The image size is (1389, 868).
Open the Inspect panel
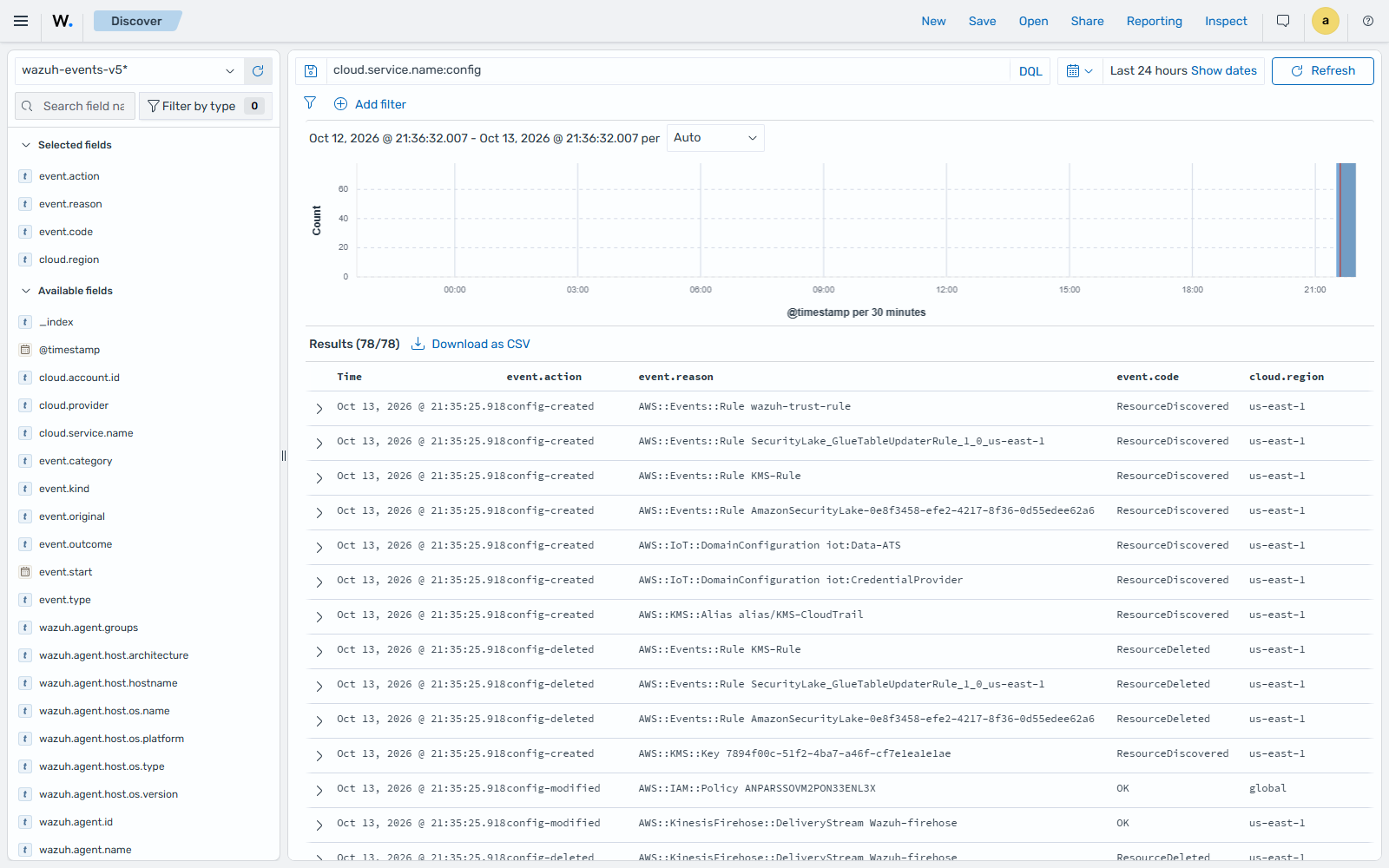[1226, 21]
